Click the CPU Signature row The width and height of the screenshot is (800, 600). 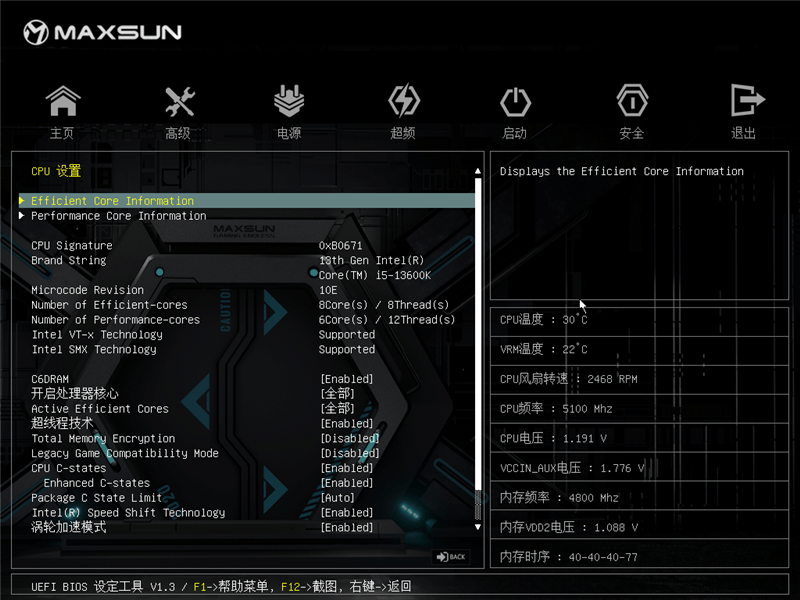click(247, 245)
